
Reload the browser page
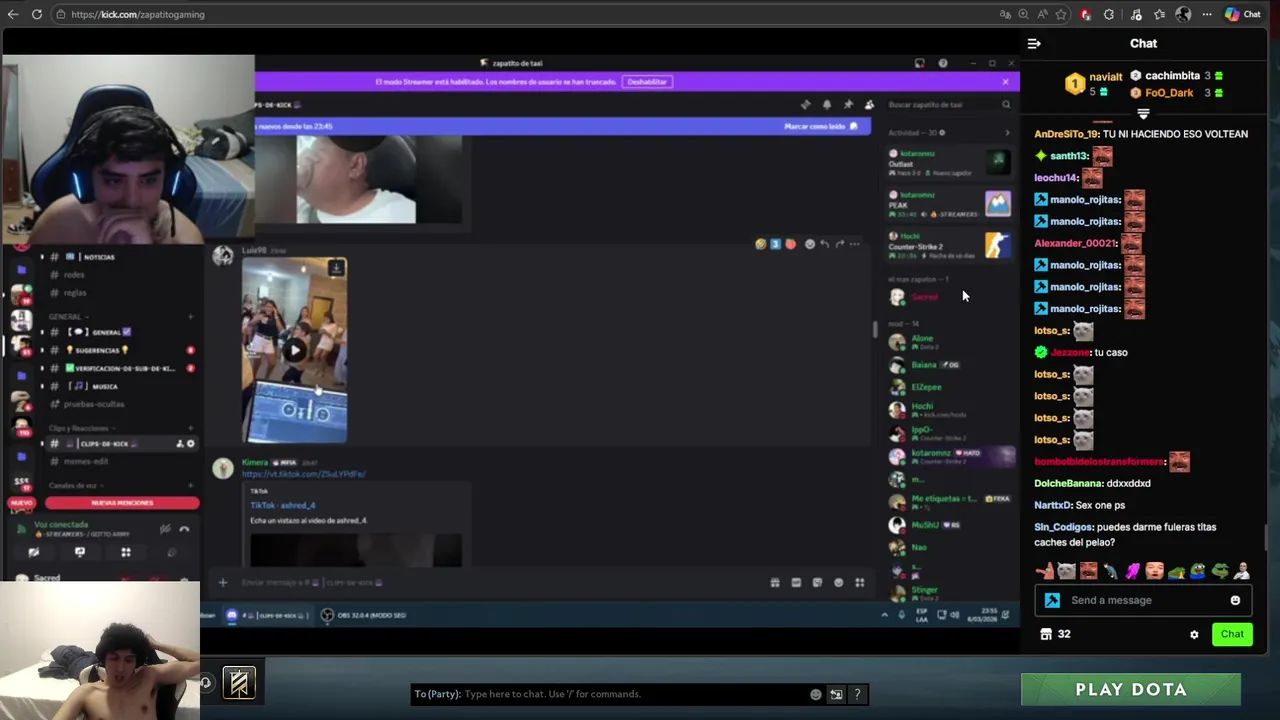tap(36, 14)
